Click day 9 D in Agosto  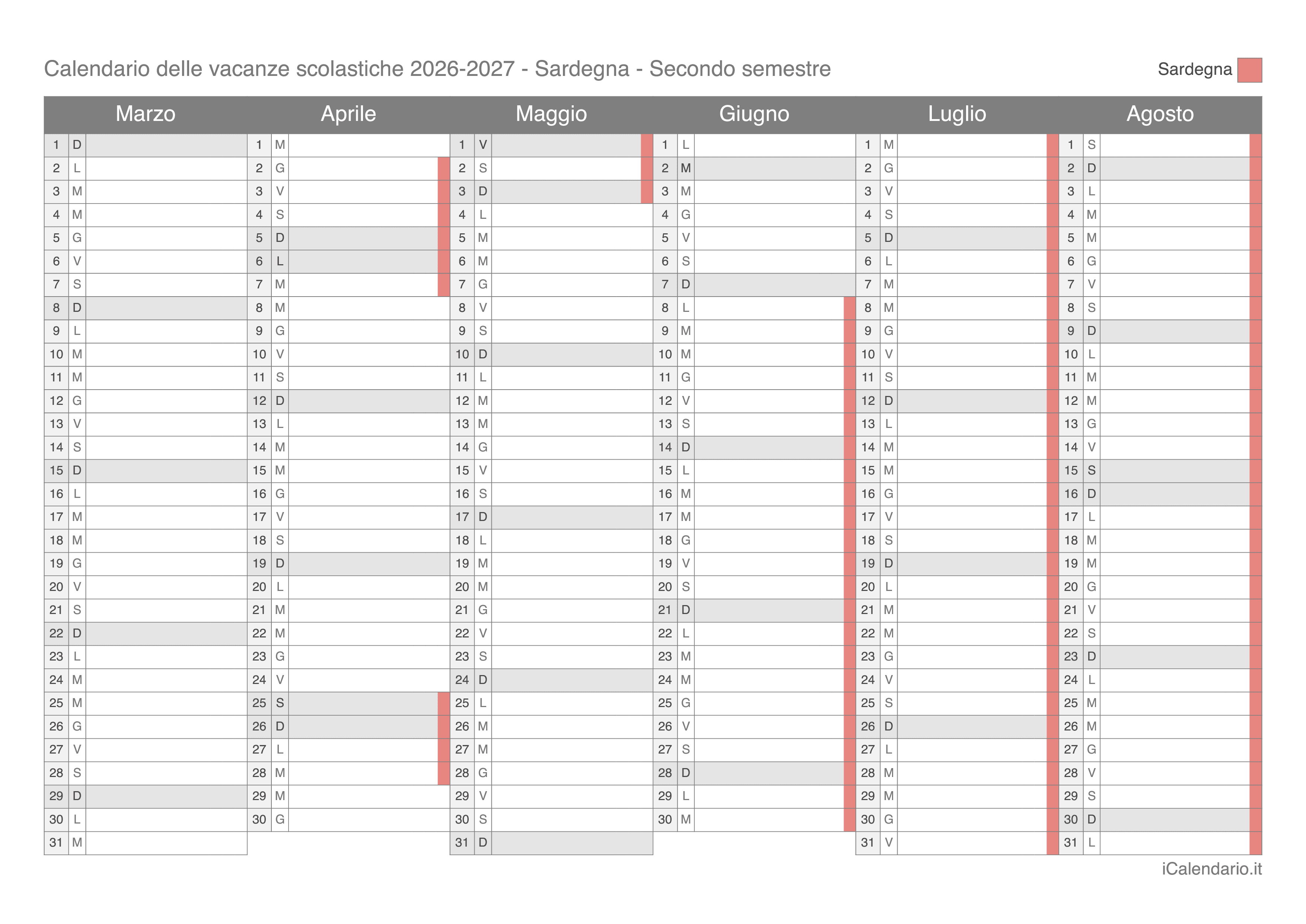point(1160,331)
